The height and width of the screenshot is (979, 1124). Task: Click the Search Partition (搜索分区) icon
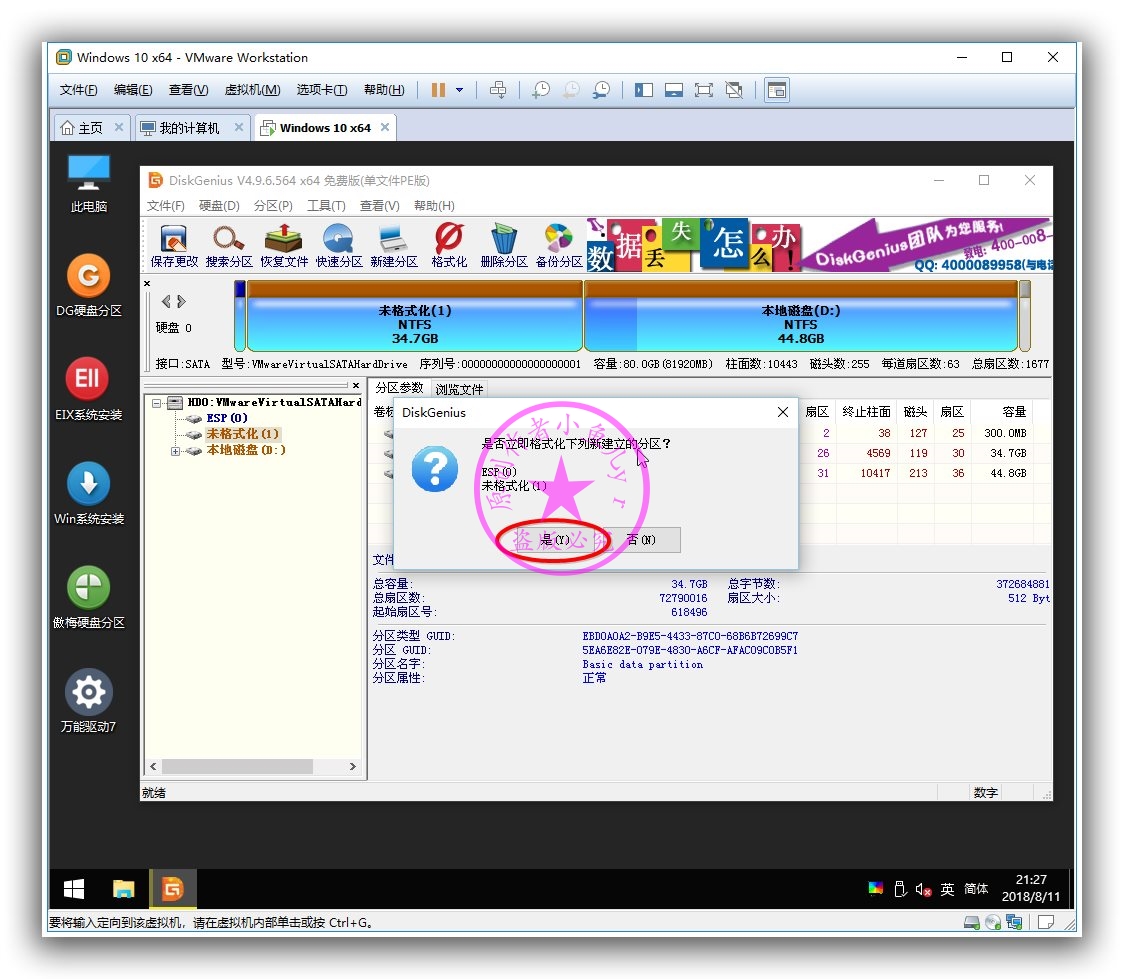click(x=229, y=245)
